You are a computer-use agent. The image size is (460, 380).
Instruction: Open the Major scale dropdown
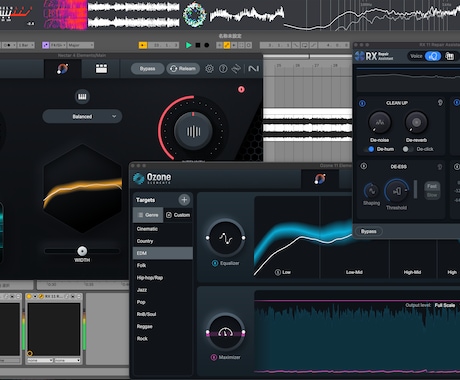[80, 45]
